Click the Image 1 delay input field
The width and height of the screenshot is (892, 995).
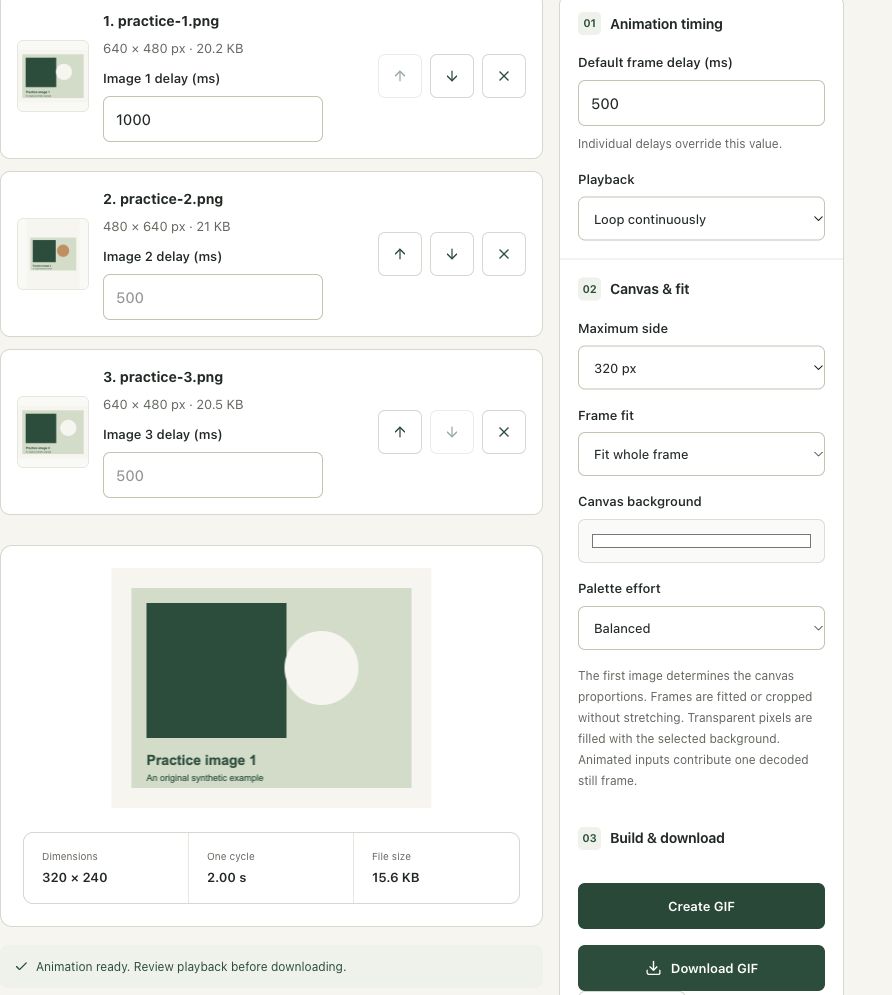coord(213,119)
